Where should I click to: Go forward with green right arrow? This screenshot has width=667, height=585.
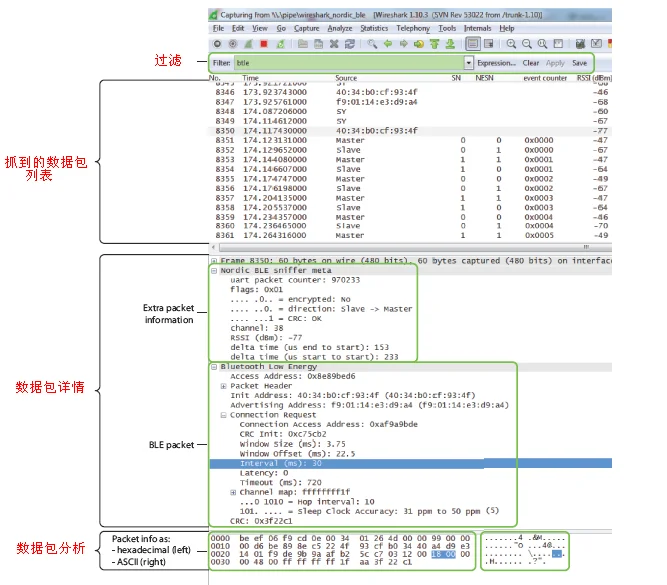tap(403, 44)
